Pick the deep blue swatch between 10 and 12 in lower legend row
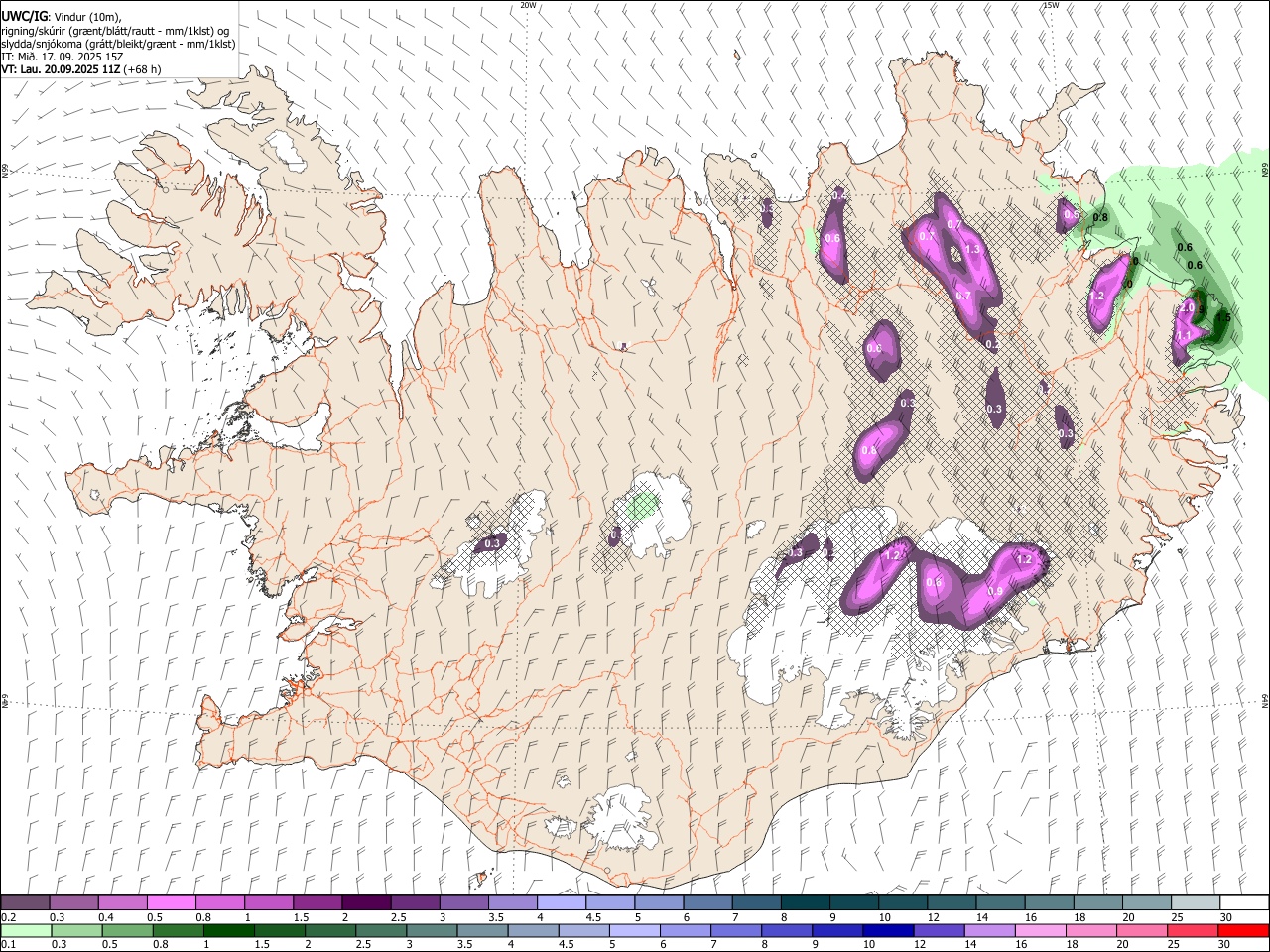1270x952 pixels. pos(887,931)
